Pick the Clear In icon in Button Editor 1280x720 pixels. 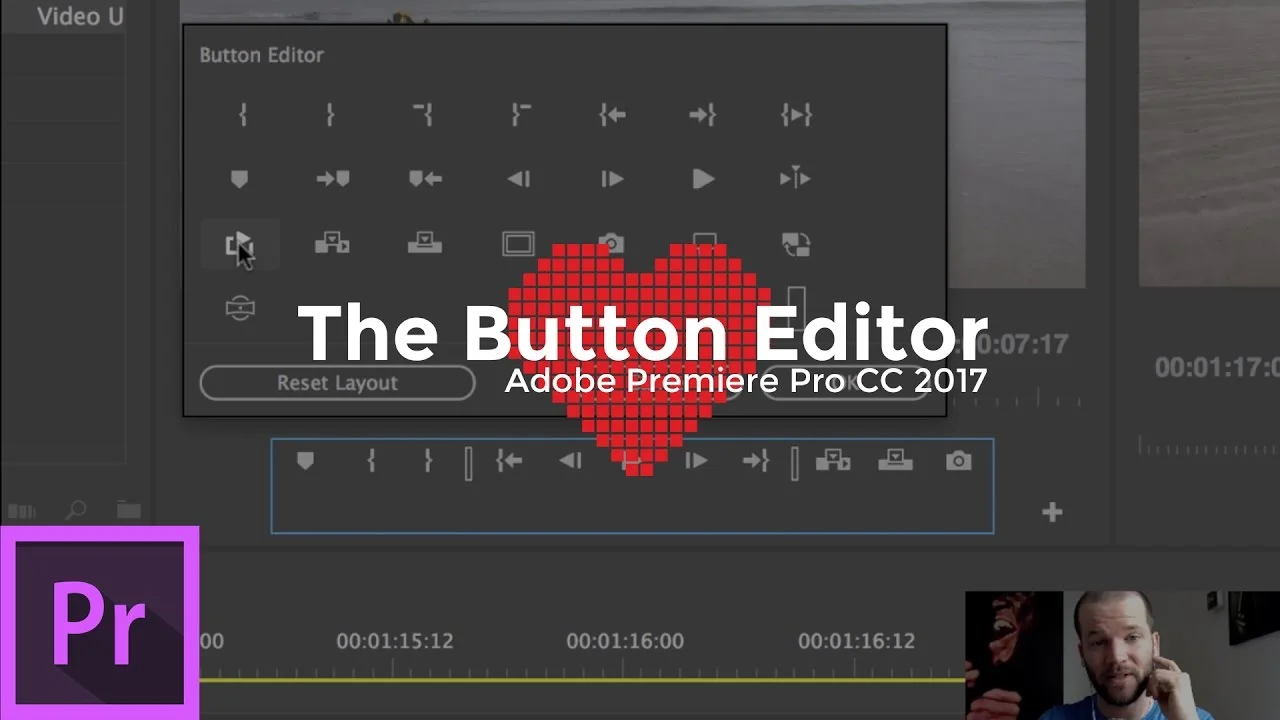(x=423, y=114)
